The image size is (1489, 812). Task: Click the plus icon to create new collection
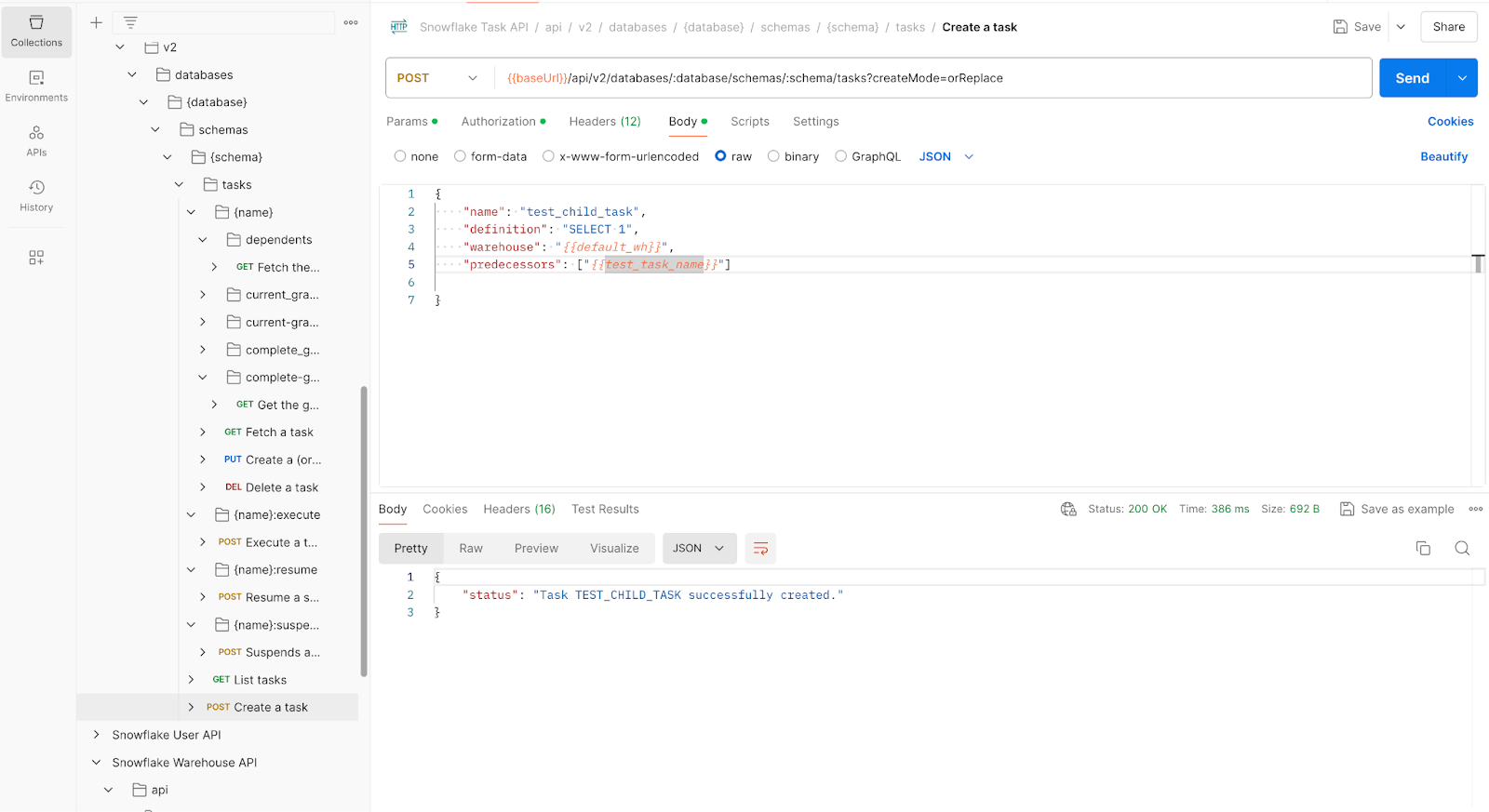tap(96, 22)
